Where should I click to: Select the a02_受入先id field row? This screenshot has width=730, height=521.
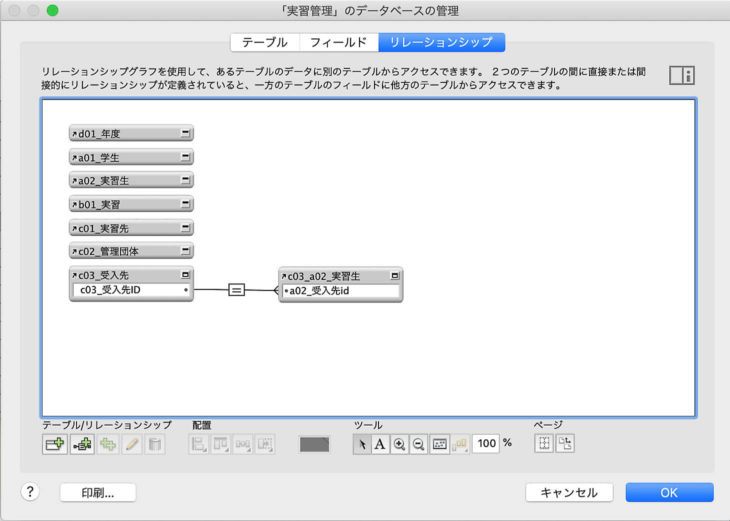click(341, 291)
